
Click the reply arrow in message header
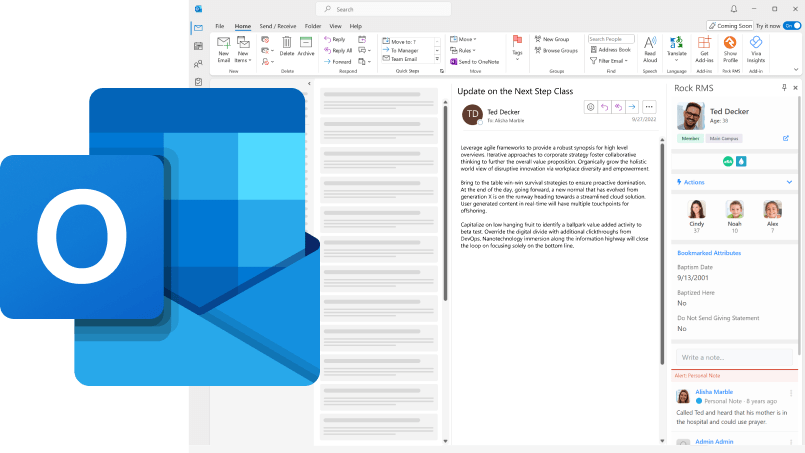coord(604,107)
